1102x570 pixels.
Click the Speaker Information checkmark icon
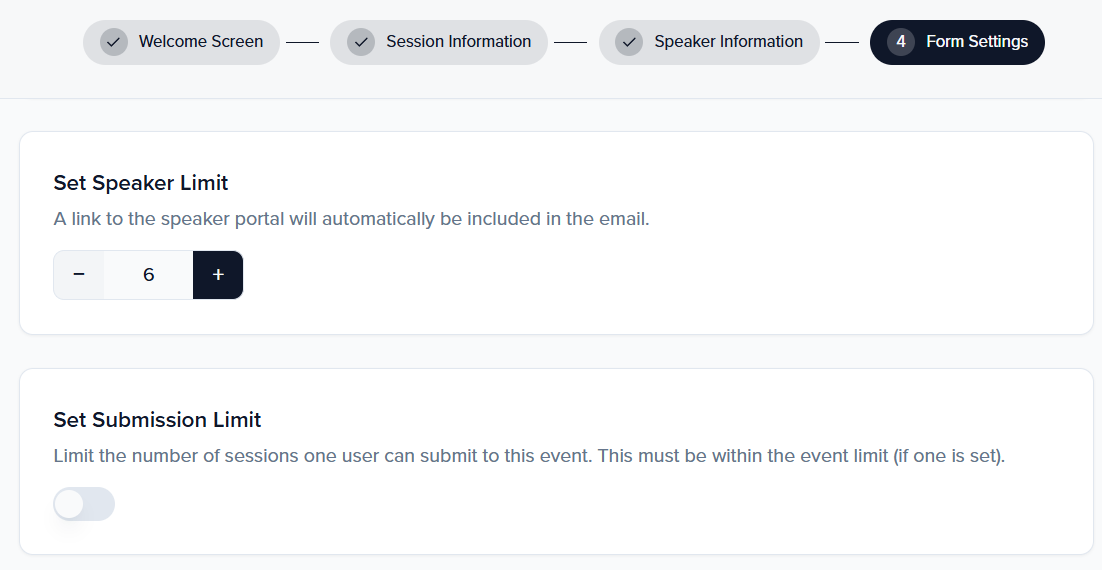coord(629,42)
